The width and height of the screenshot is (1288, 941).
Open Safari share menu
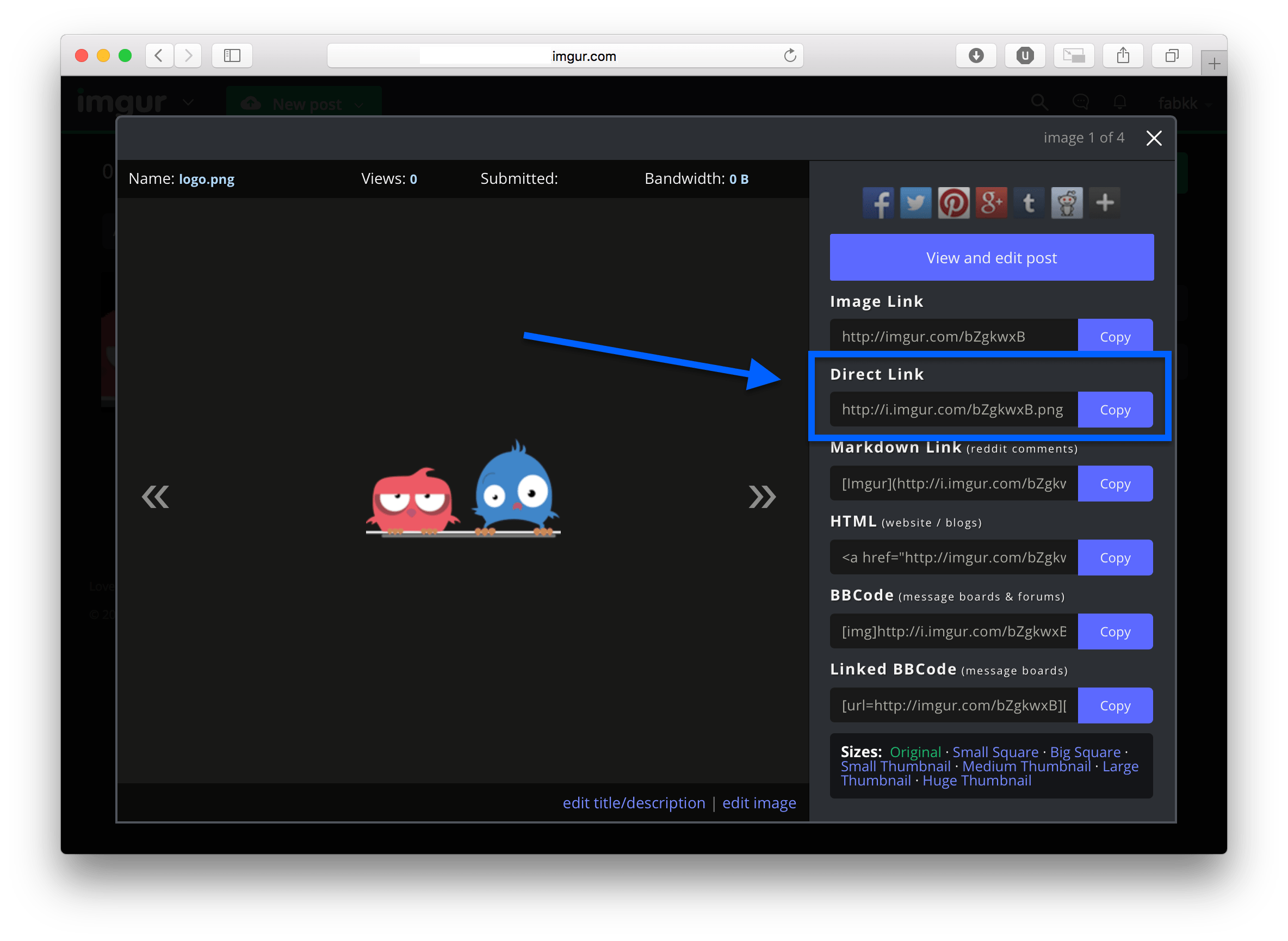pyautogui.click(x=1123, y=55)
